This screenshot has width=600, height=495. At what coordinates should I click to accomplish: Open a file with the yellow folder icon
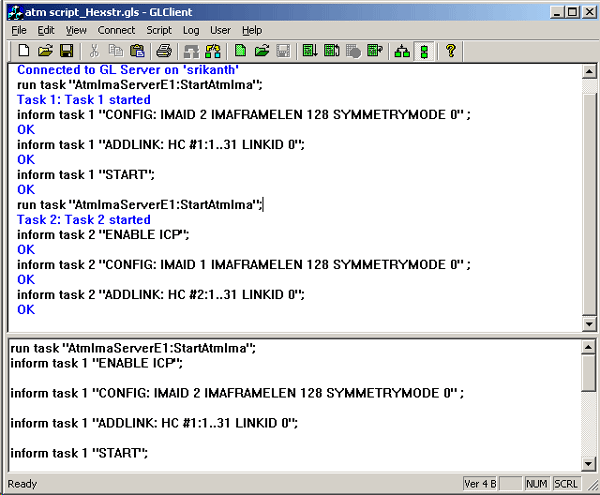point(45,51)
